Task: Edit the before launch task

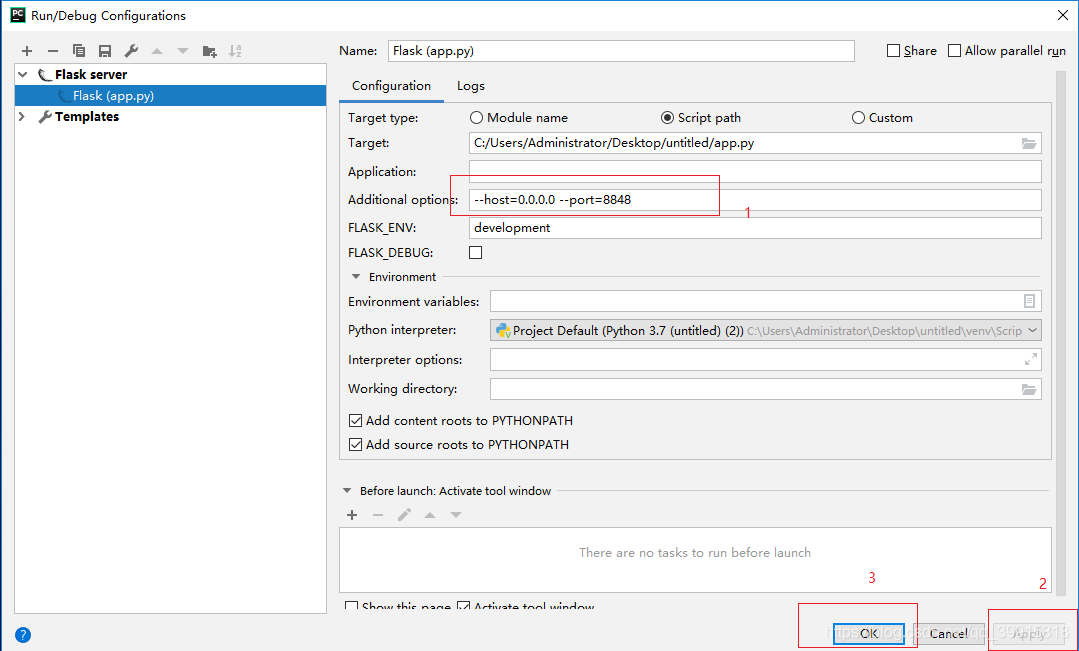Action: pyautogui.click(x=404, y=515)
